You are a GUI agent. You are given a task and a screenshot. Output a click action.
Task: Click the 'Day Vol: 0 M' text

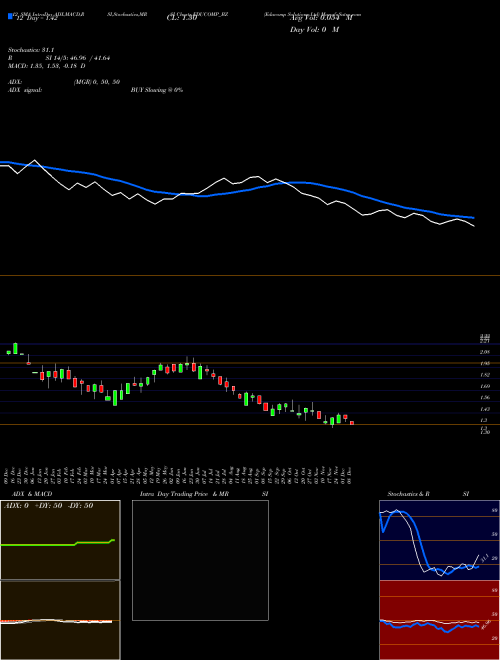314,30
